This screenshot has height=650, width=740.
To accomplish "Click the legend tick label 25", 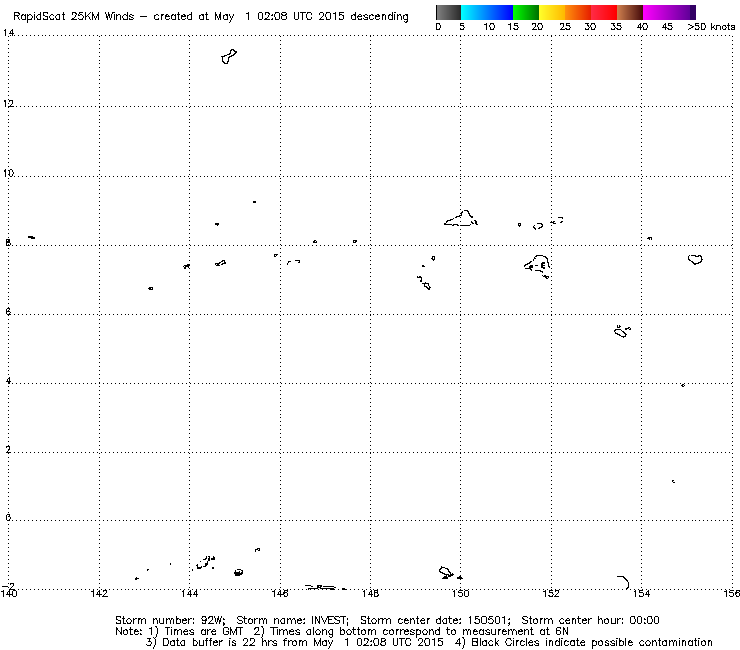I will click(565, 26).
